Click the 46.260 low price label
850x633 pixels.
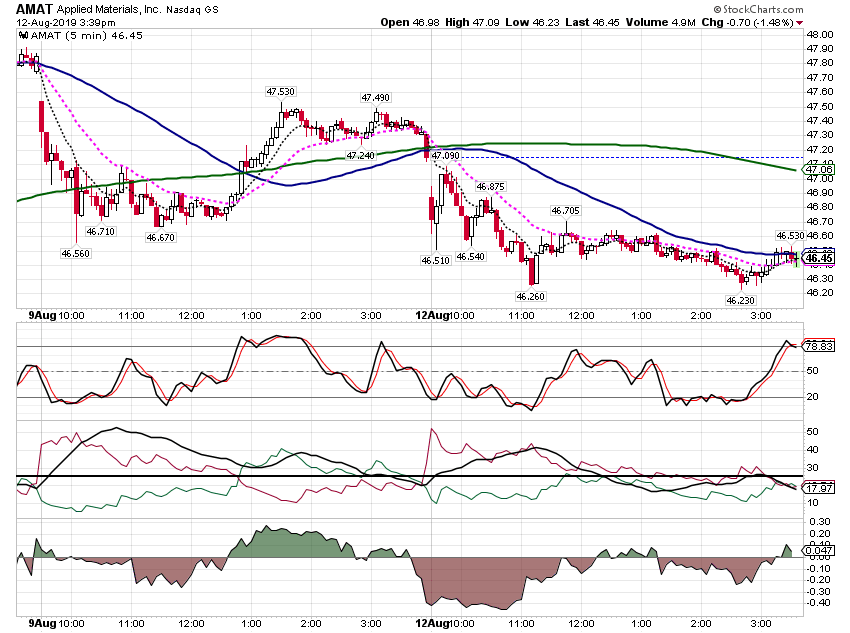pyautogui.click(x=531, y=296)
